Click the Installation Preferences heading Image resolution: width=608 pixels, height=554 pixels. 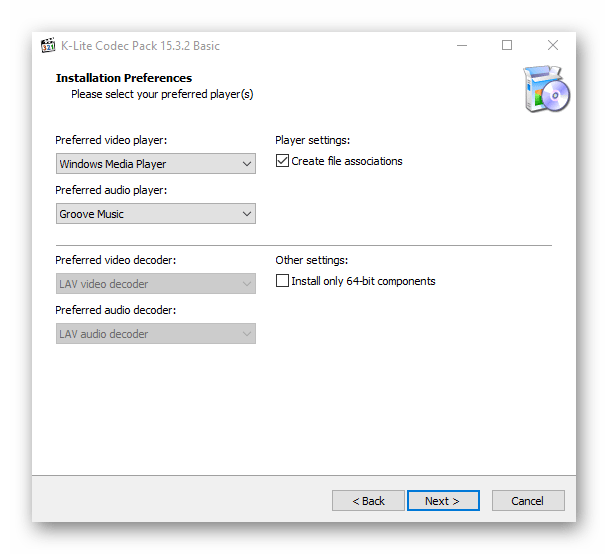tap(124, 78)
